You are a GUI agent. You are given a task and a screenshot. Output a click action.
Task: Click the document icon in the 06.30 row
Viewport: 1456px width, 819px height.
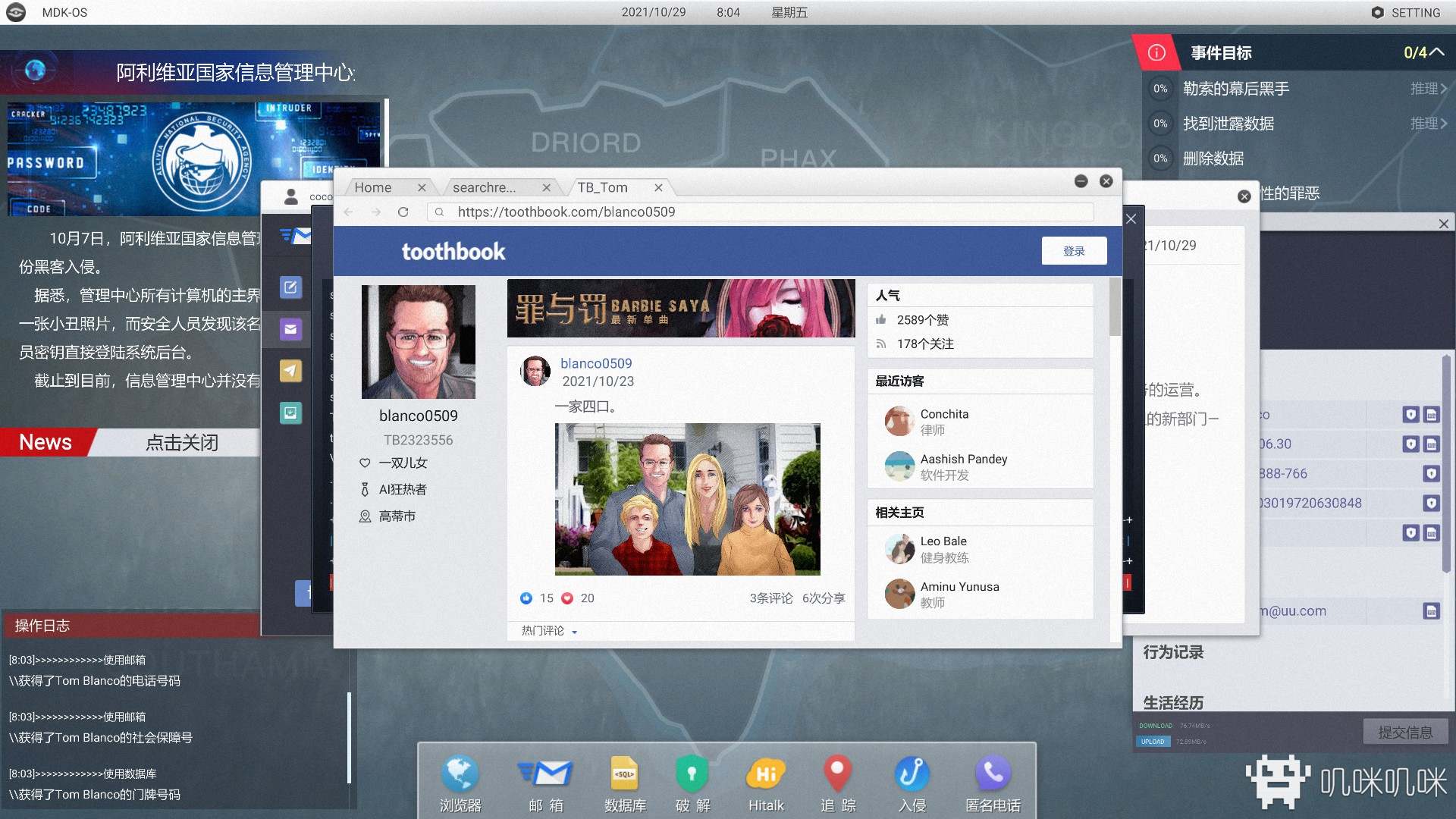click(x=1431, y=444)
